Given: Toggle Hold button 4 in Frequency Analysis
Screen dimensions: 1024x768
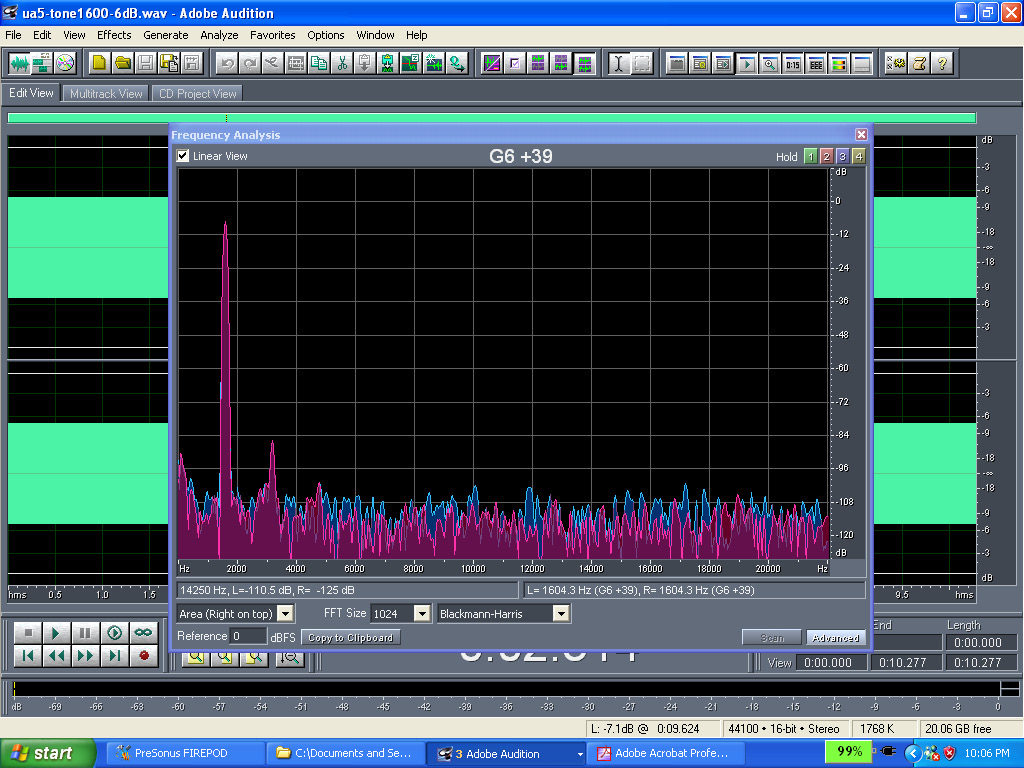Looking at the screenshot, I should click(858, 156).
